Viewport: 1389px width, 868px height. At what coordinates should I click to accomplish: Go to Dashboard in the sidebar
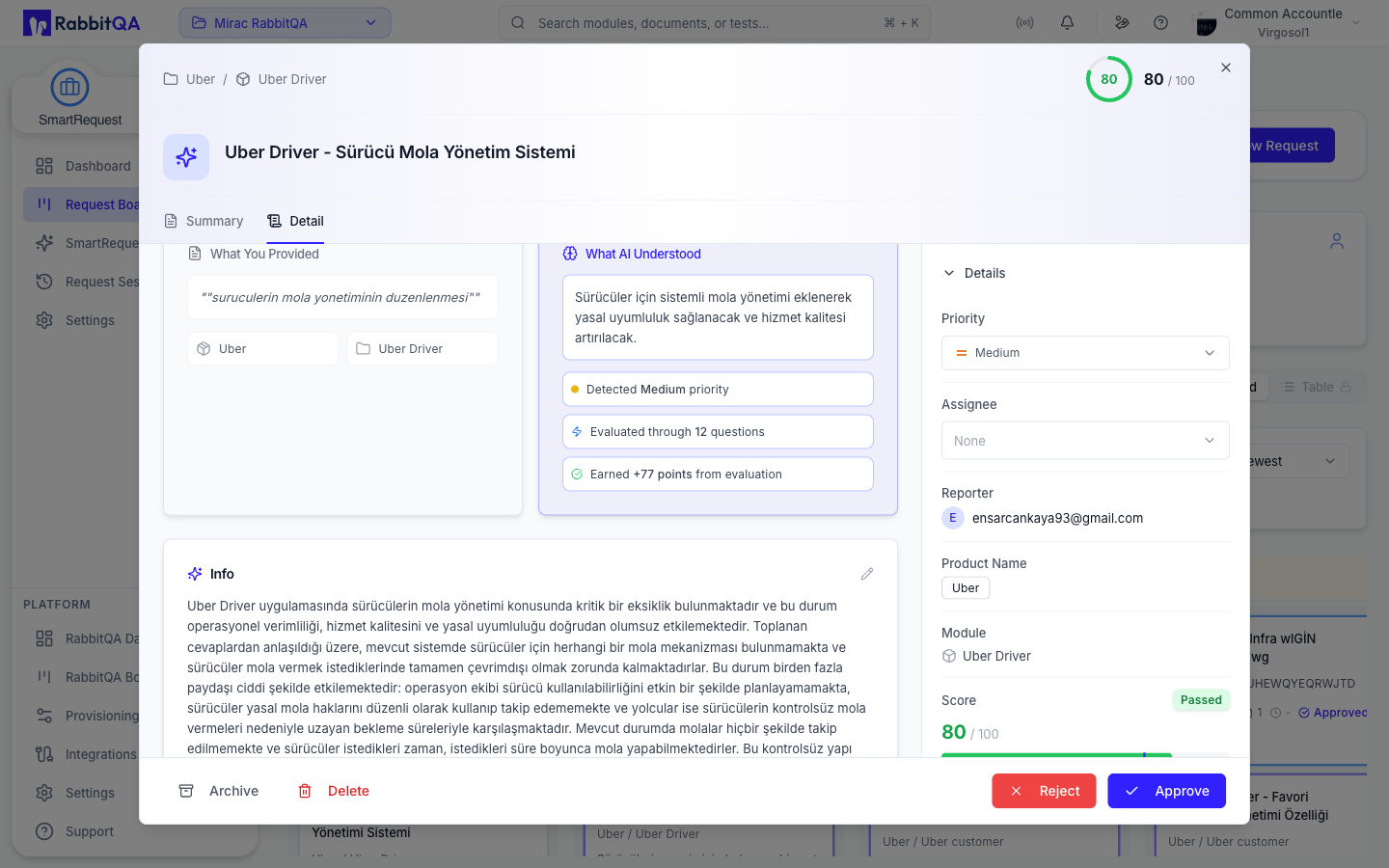point(83,166)
